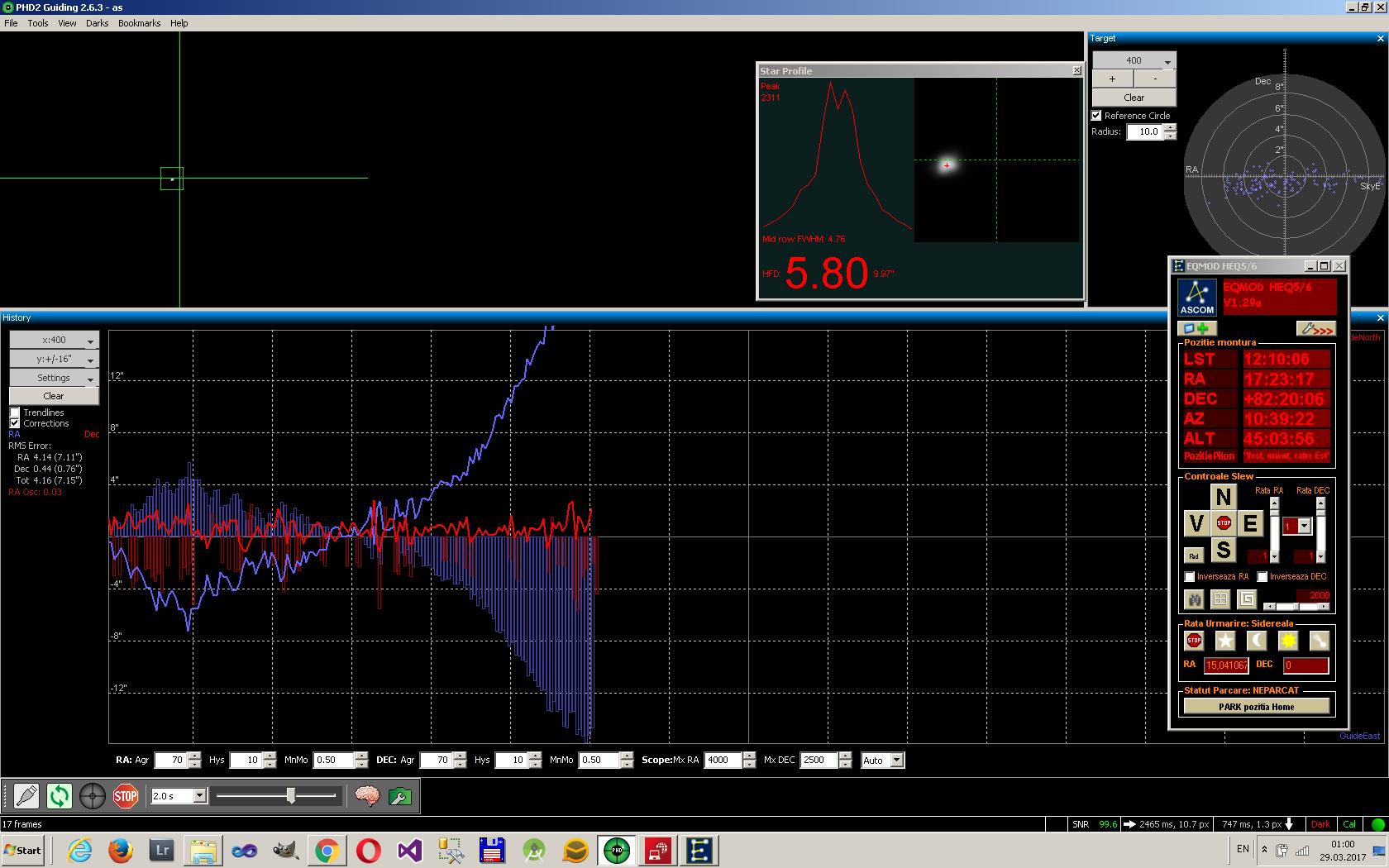The height and width of the screenshot is (868, 1389).
Task: Open the Target panel 400 dropdown
Action: click(x=1134, y=60)
